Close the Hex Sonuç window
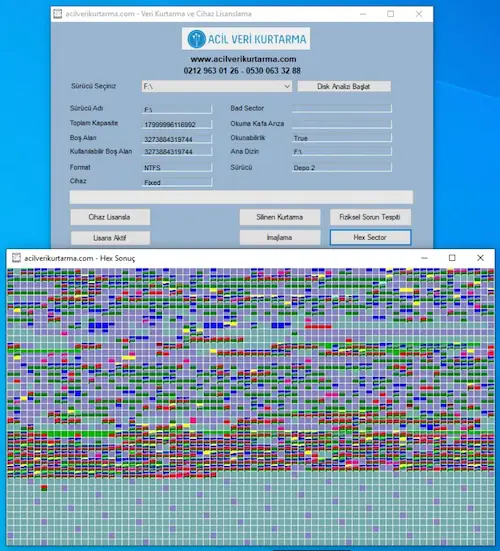This screenshot has width=500, height=551. (x=480, y=258)
